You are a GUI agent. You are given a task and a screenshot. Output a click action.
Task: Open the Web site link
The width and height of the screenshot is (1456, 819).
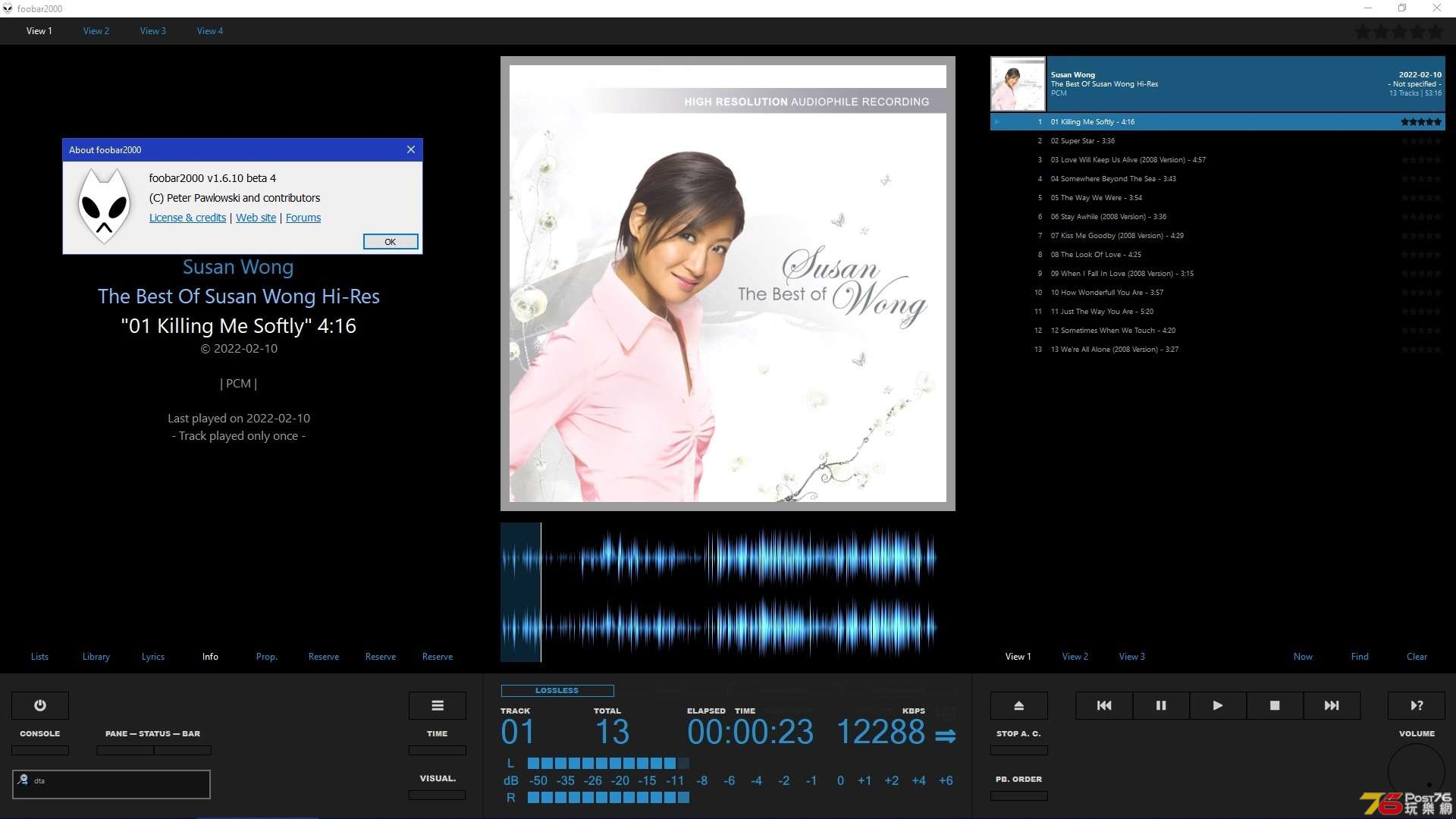pyautogui.click(x=256, y=218)
